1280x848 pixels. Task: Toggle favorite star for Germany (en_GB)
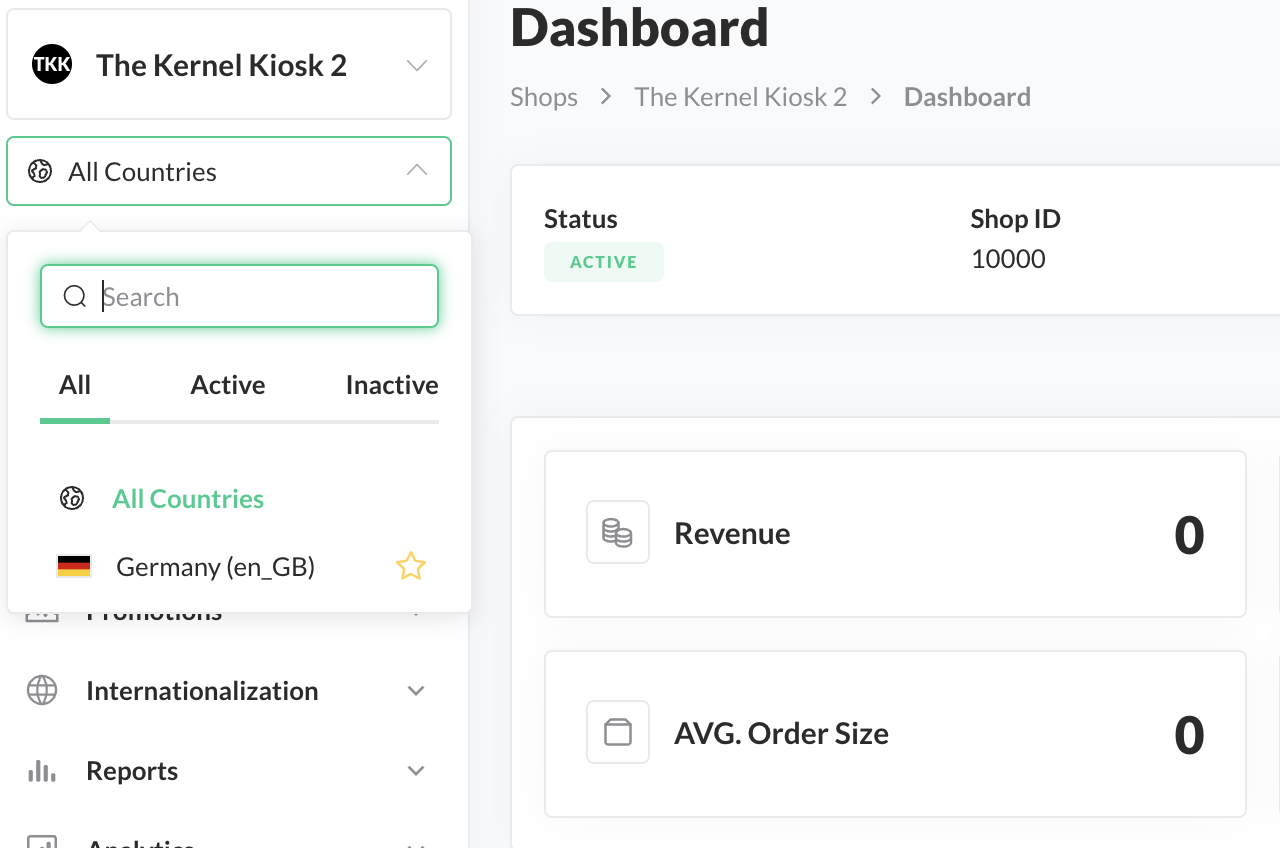[x=410, y=567]
